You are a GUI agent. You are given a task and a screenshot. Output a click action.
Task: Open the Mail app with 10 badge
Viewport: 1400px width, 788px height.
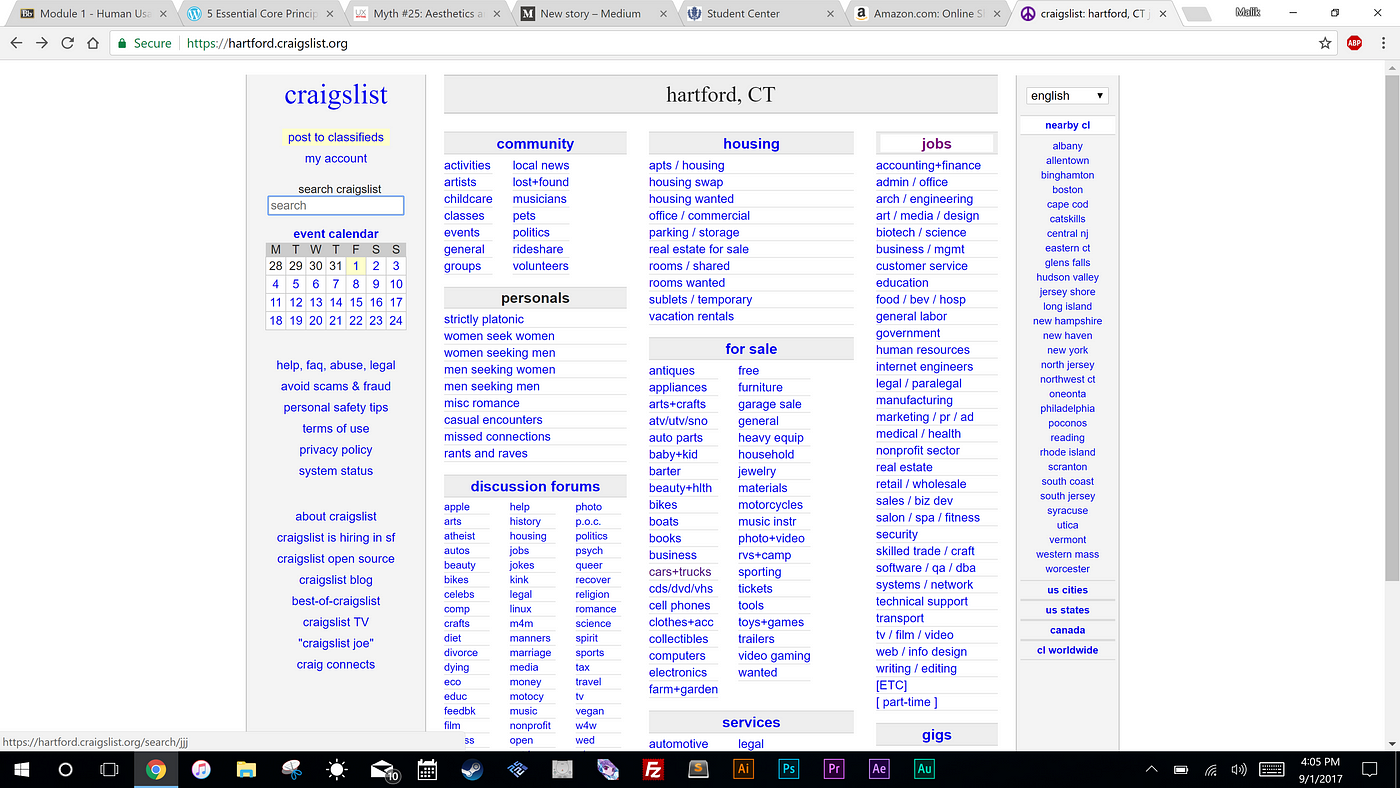(384, 770)
